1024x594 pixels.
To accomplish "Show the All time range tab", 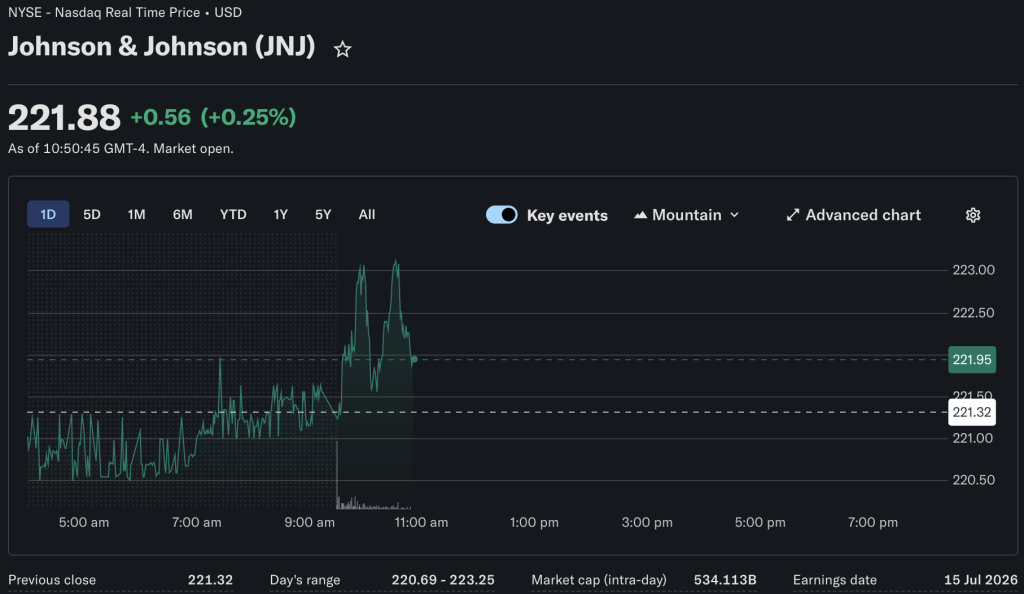I will 366,214.
